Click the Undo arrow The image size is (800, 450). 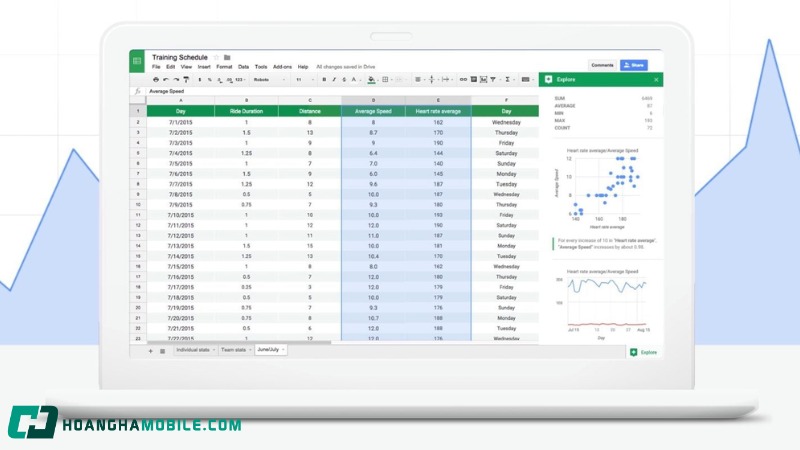166,80
